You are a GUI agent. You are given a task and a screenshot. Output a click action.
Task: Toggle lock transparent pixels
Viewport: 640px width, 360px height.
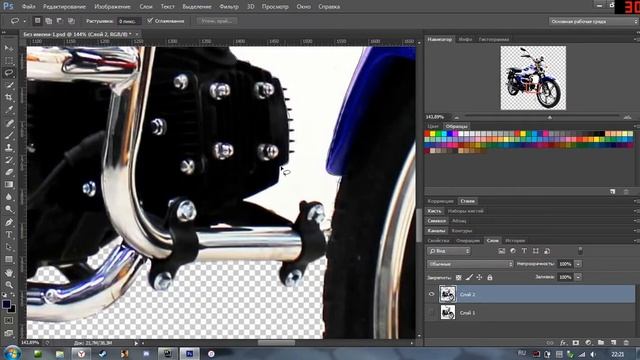458,278
